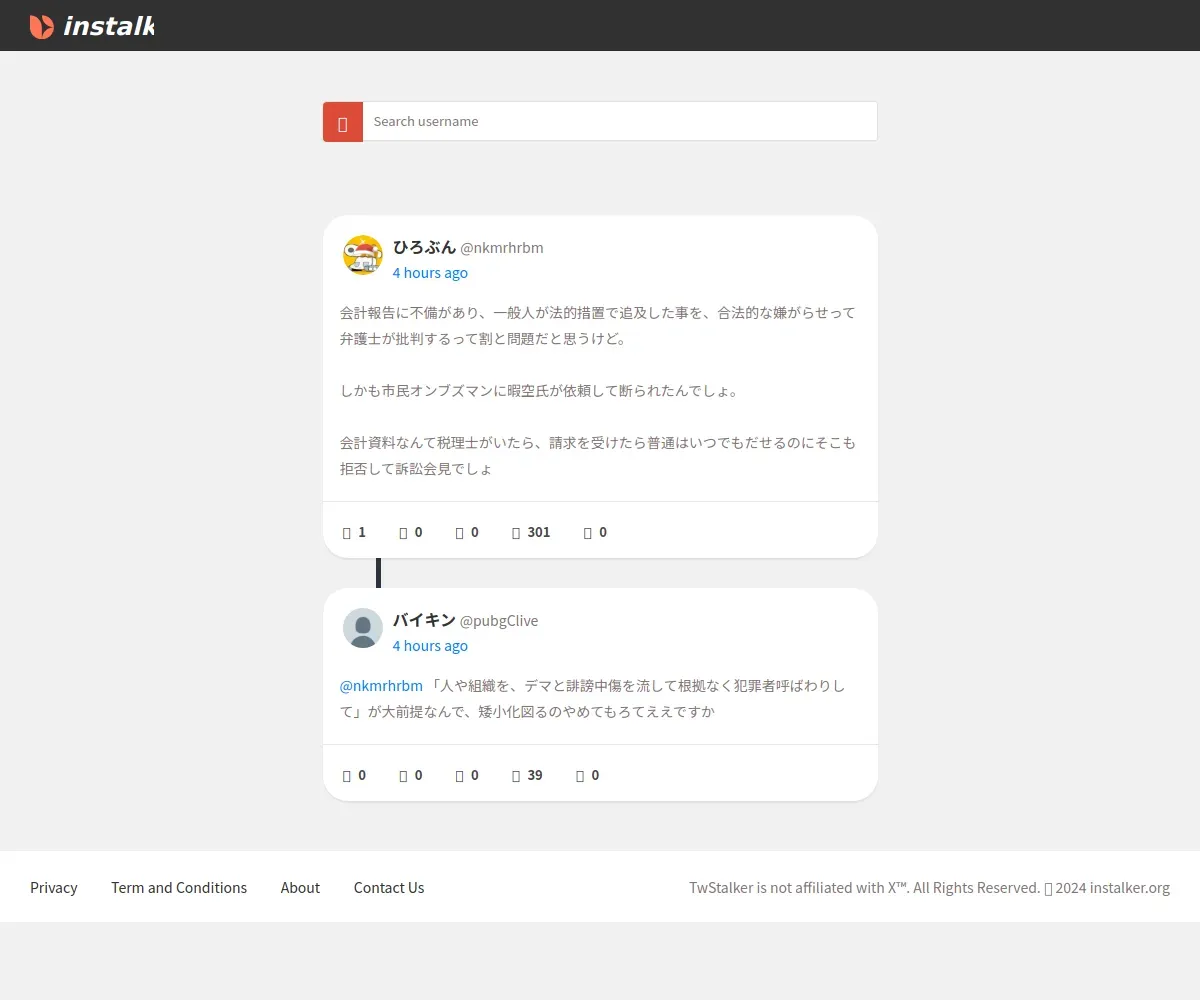The image size is (1200, 1000).
Task: Click the 39 count text
Action: point(535,776)
